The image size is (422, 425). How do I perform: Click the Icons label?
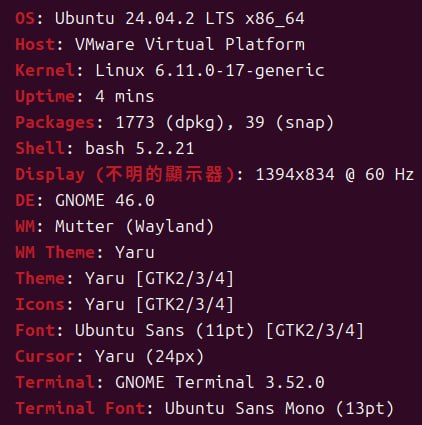40,304
